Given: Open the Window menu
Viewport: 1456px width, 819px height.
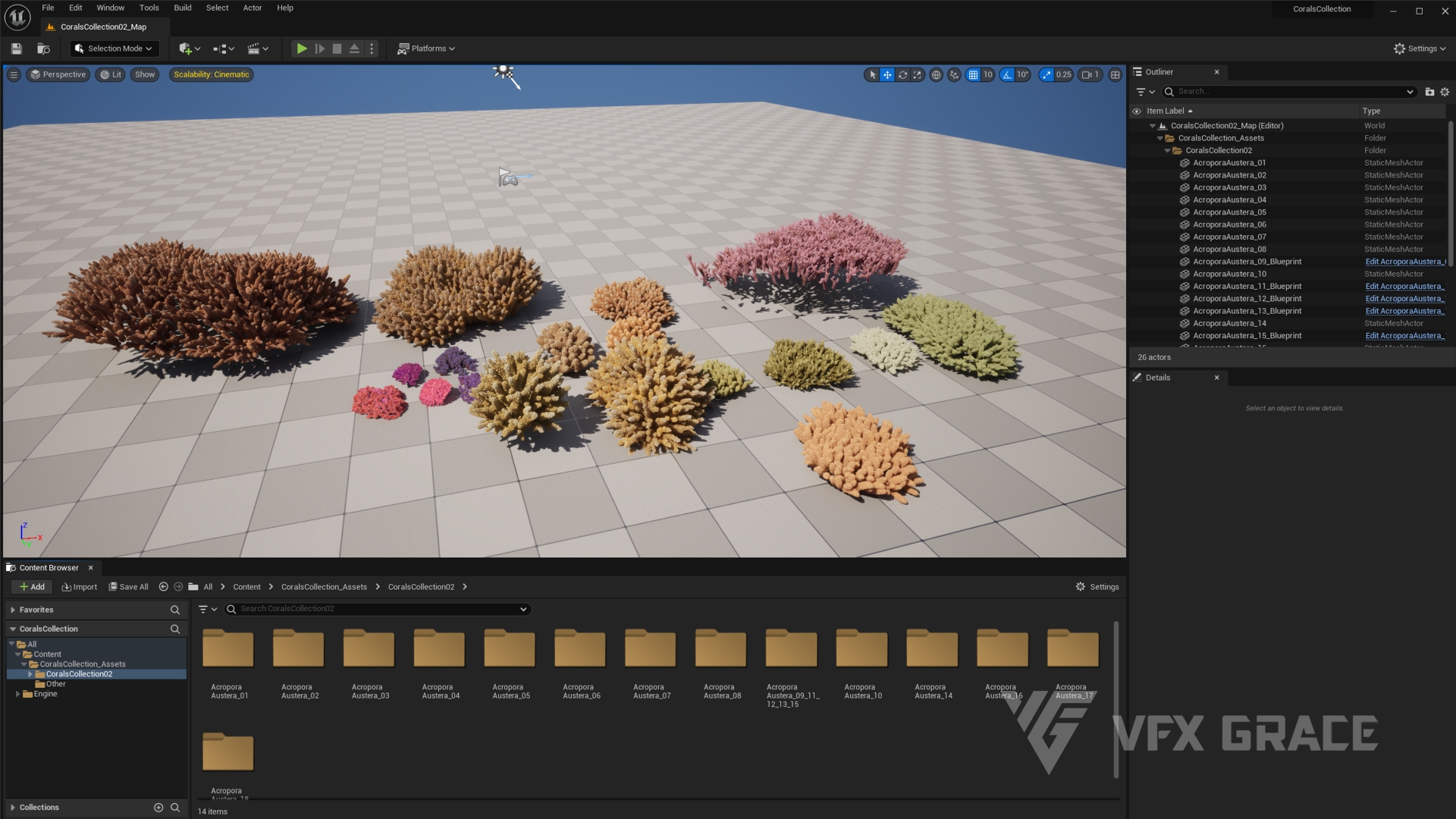Looking at the screenshot, I should click(111, 8).
